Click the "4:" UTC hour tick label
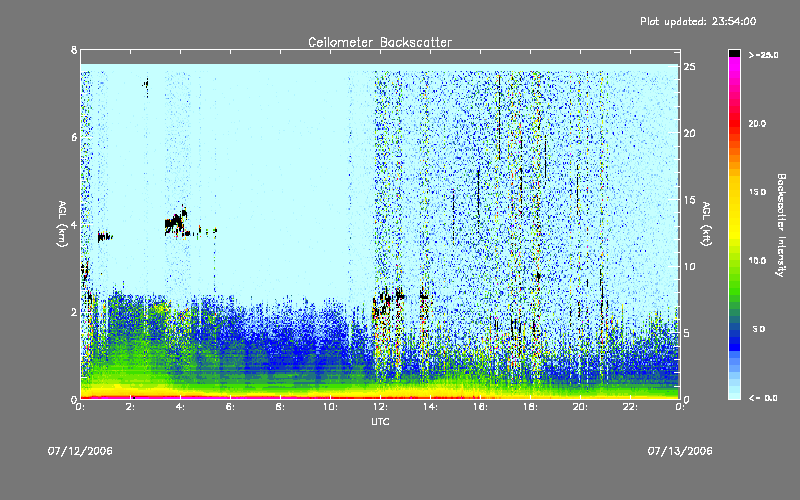 click(x=180, y=407)
